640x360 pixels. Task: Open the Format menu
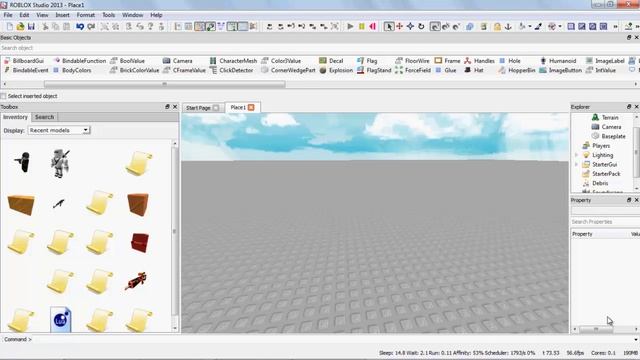pyautogui.click(x=86, y=15)
